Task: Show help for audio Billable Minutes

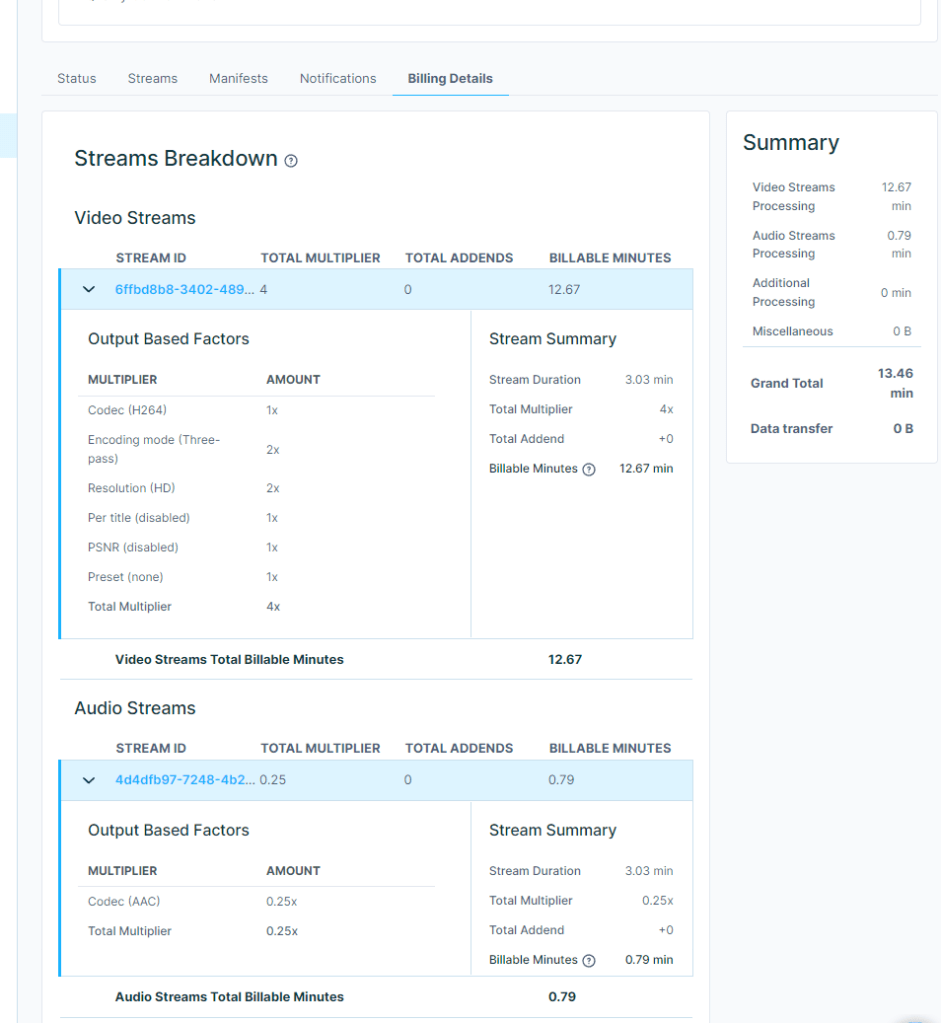Action: [589, 960]
